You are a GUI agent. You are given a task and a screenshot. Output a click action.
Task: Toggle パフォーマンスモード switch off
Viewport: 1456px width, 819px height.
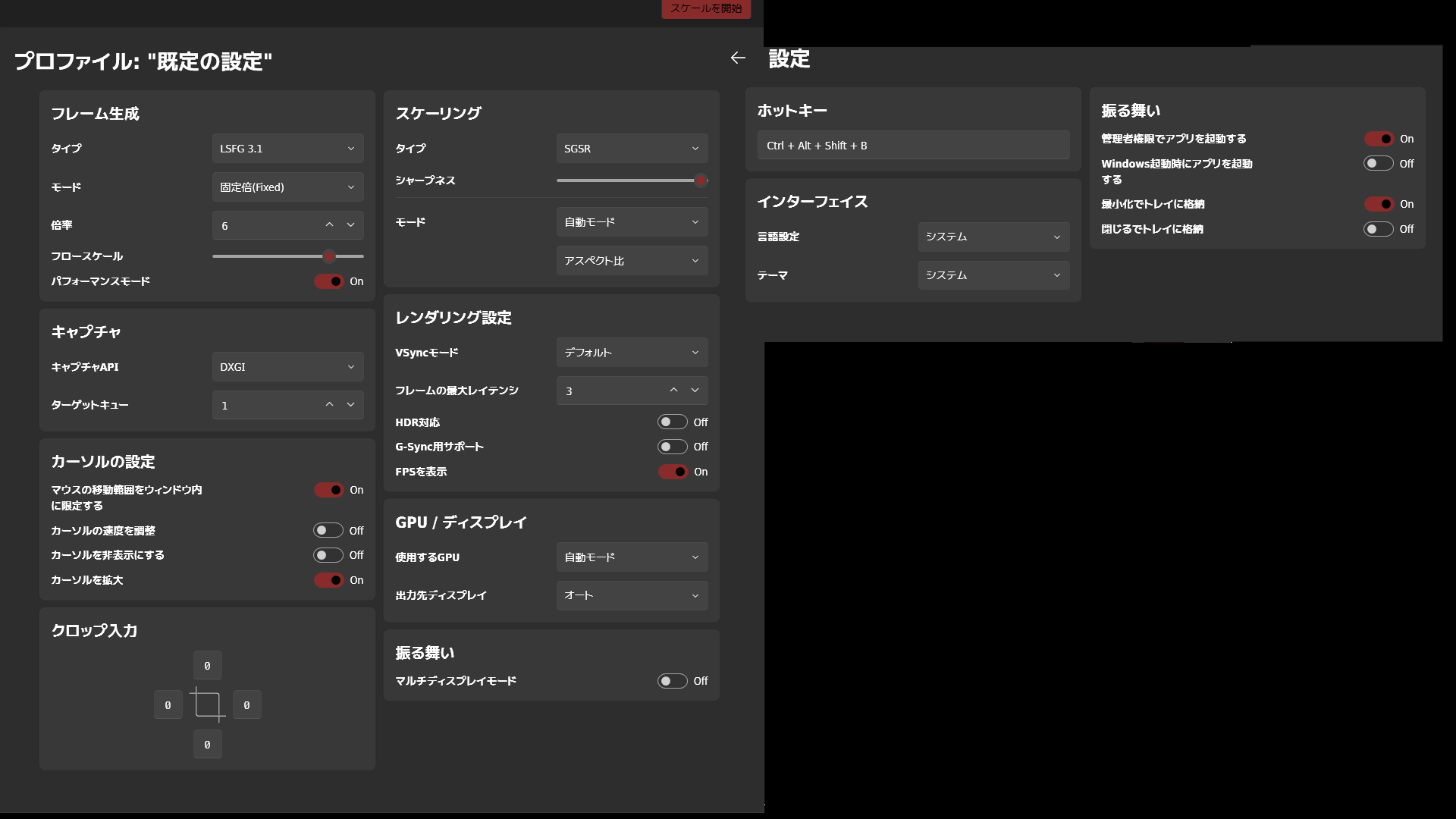tap(329, 281)
